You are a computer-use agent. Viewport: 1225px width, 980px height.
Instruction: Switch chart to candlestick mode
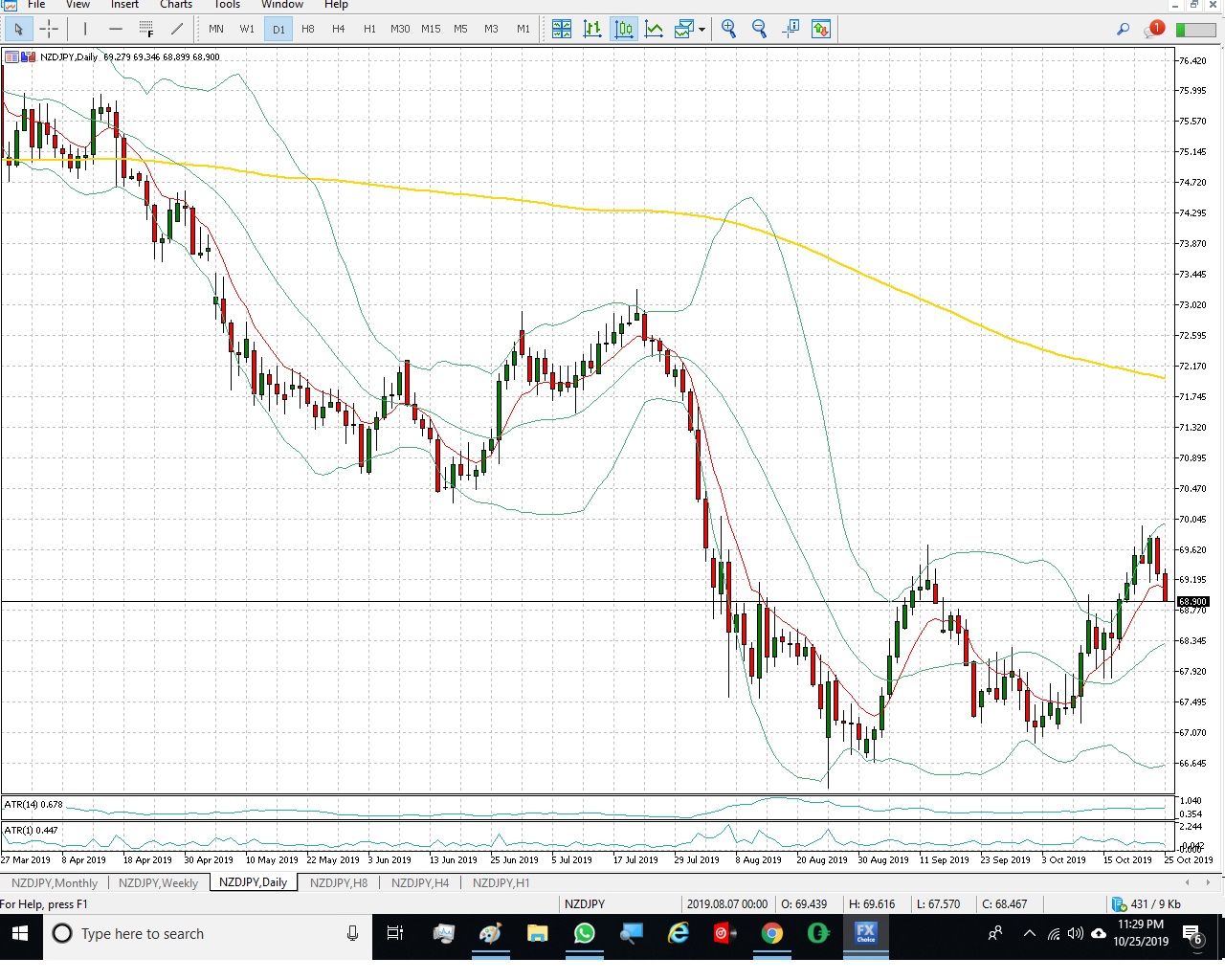pos(624,29)
